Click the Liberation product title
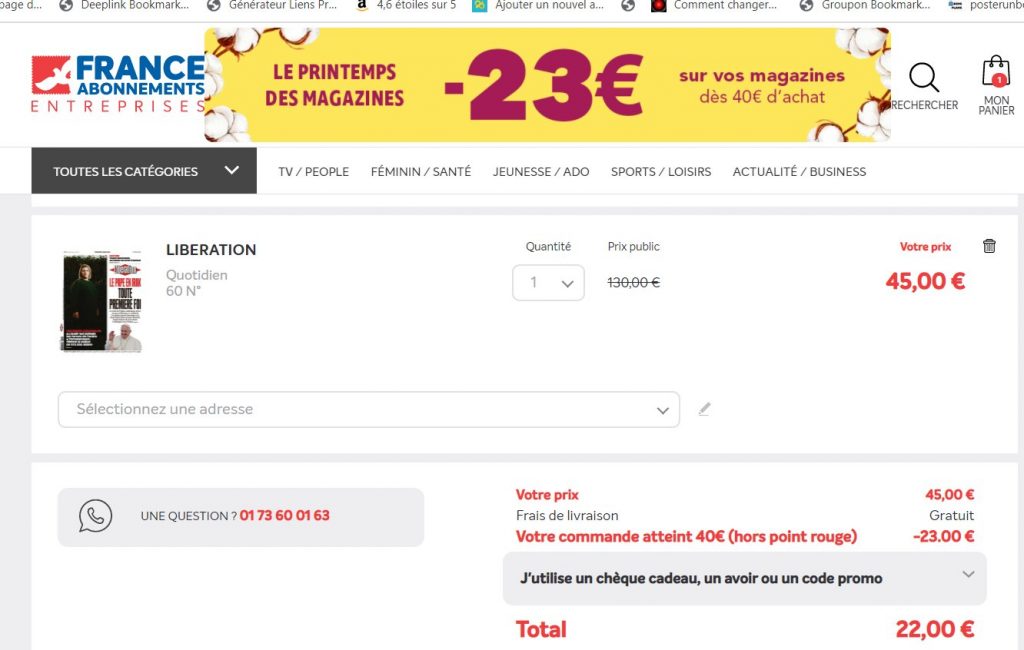Viewport: 1024px width, 650px height. [x=211, y=250]
